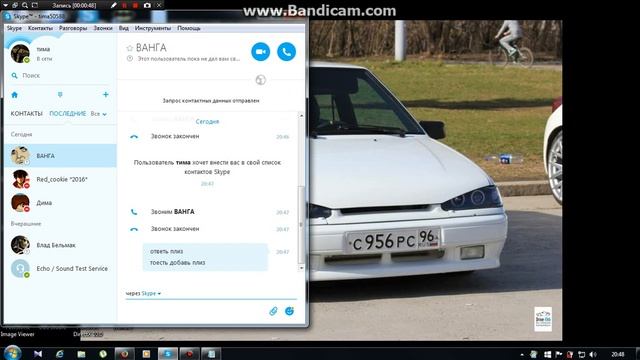Start a voice call with ВАНГА
The image size is (640, 360).
tap(287, 52)
